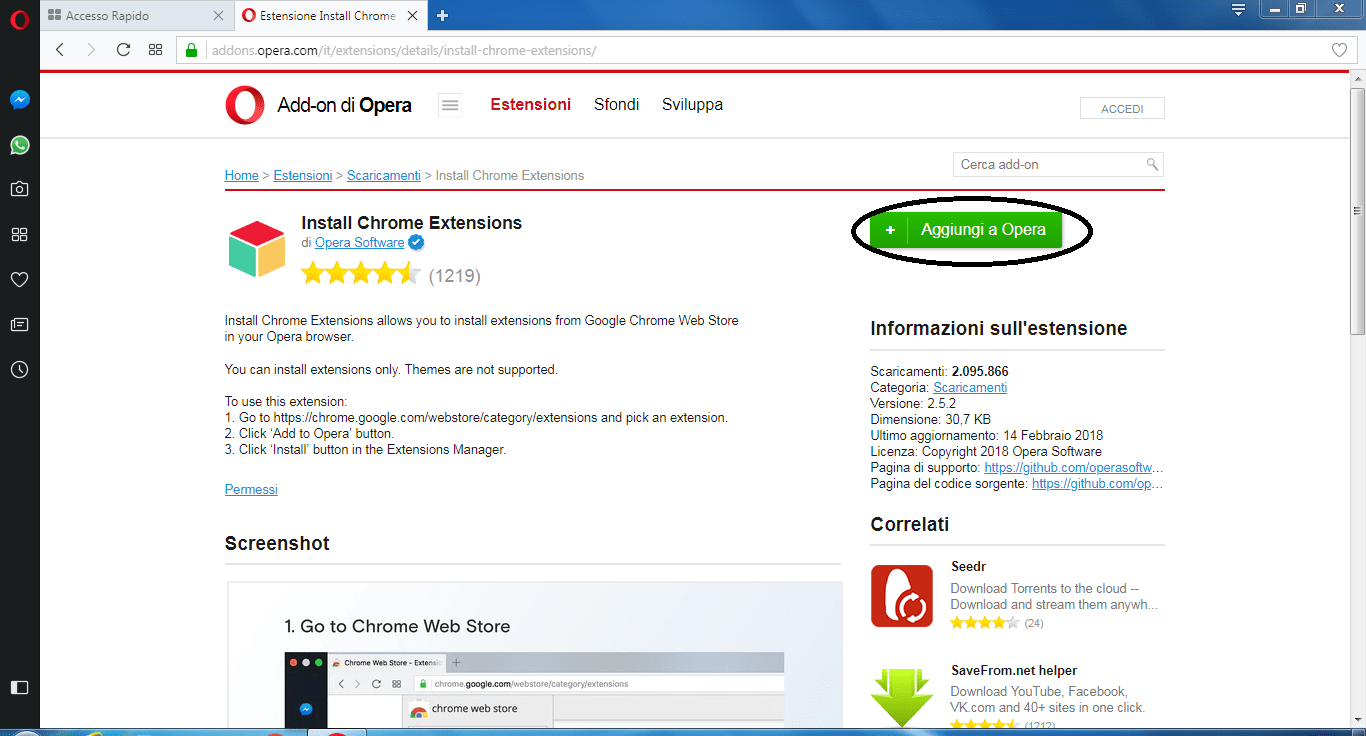Open history clock in sidebar
1366x736 pixels.
19,369
